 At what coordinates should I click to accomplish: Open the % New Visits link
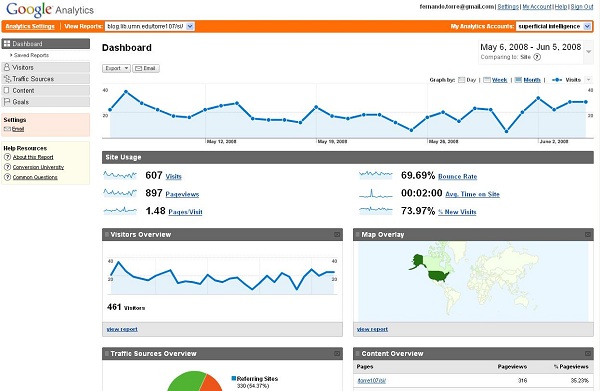(x=457, y=212)
